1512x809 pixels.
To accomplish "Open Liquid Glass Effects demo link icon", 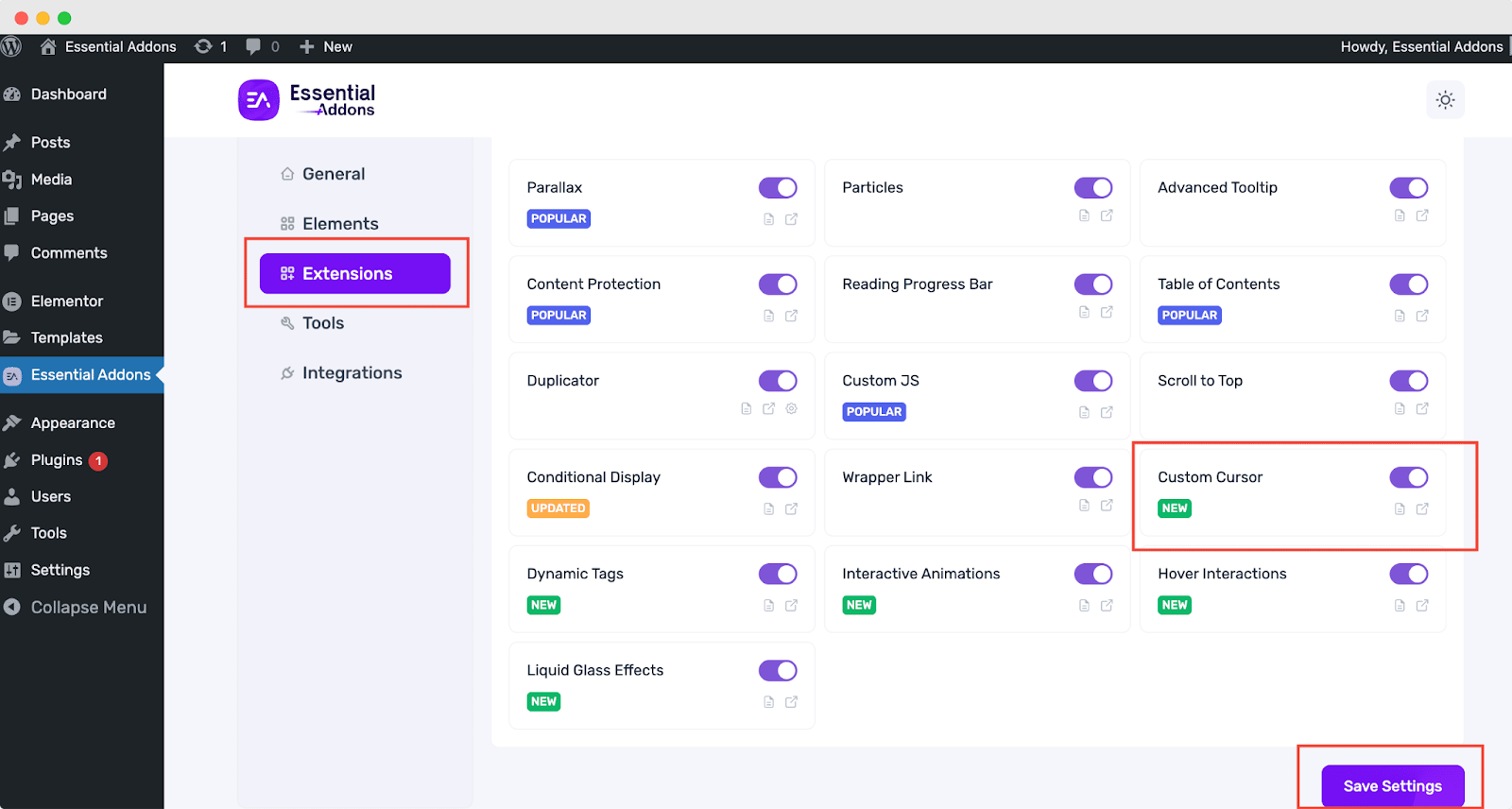I will 791,701.
